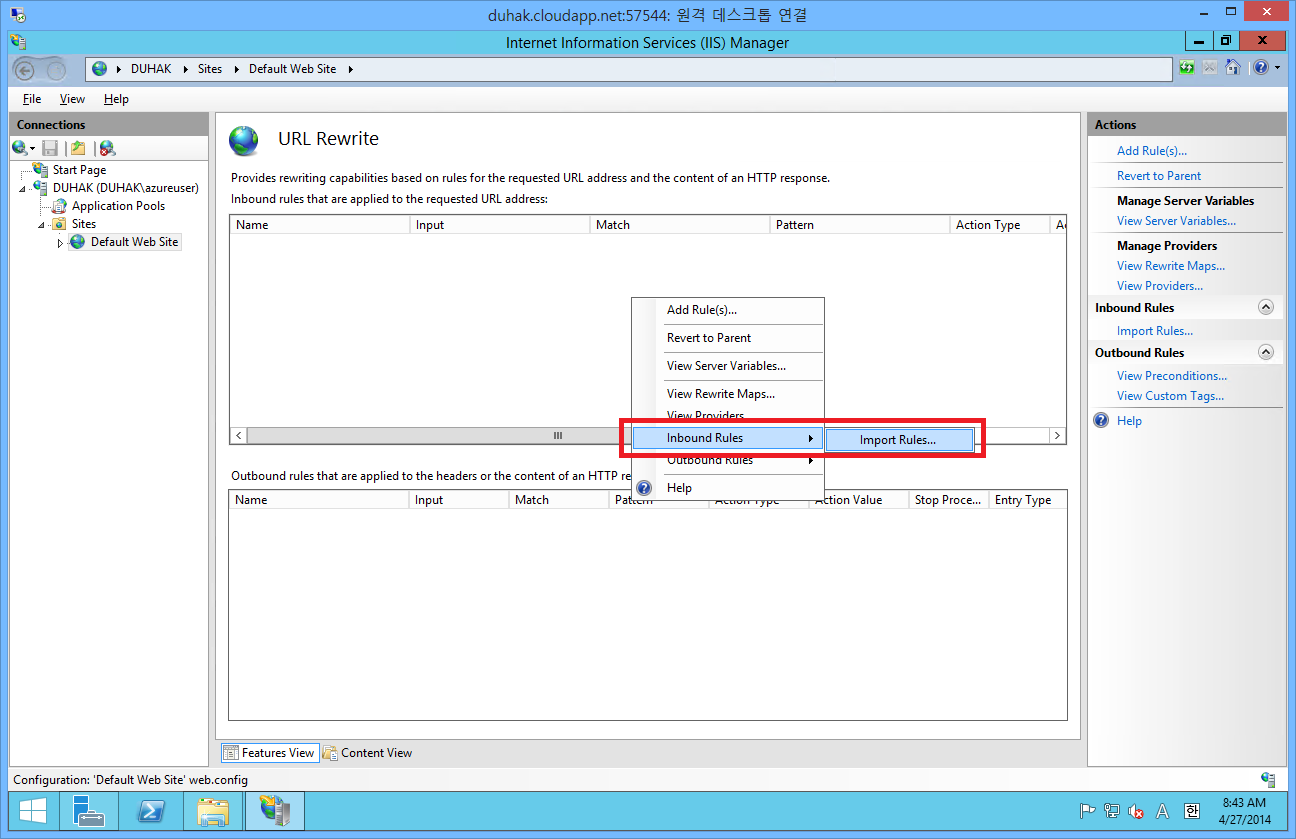The image size is (1296, 839).
Task: Open File Explorer from the taskbar
Action: pos(213,811)
